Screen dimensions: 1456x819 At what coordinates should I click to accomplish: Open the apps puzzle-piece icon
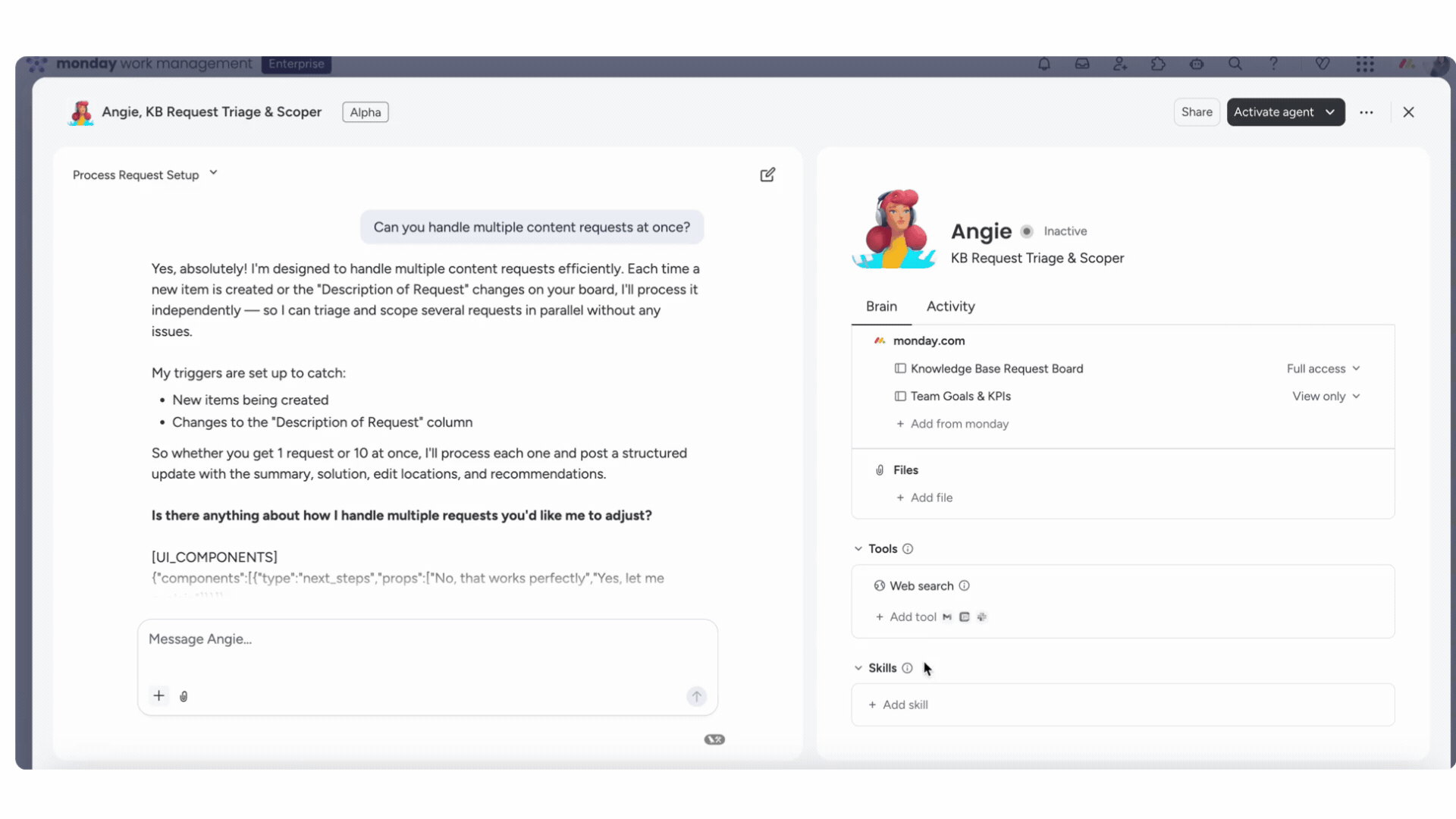(x=1158, y=64)
